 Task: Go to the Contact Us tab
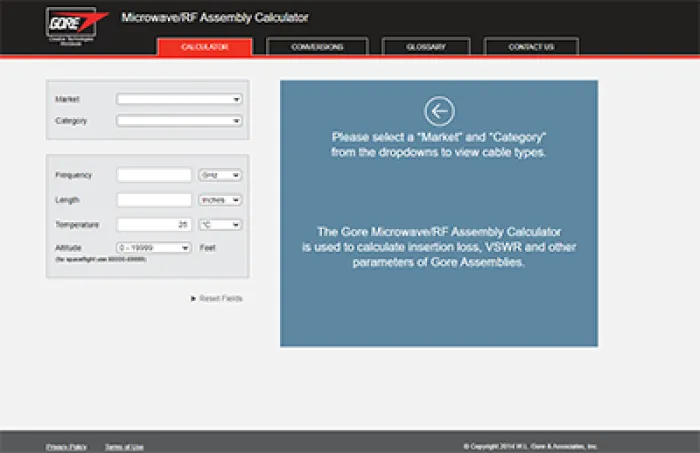pos(531,47)
